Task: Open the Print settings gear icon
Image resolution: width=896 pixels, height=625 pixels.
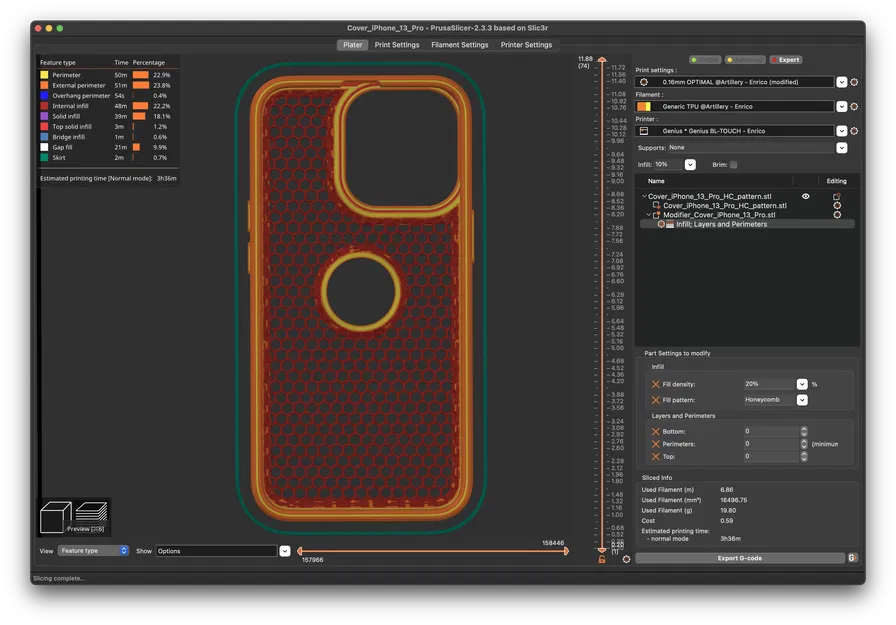Action: [x=854, y=82]
